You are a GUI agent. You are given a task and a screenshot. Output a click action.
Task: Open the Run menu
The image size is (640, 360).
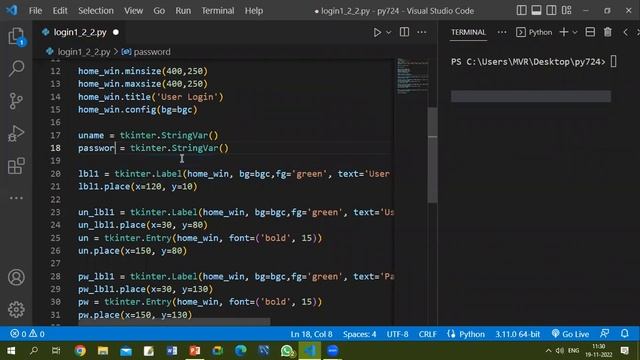point(183,11)
